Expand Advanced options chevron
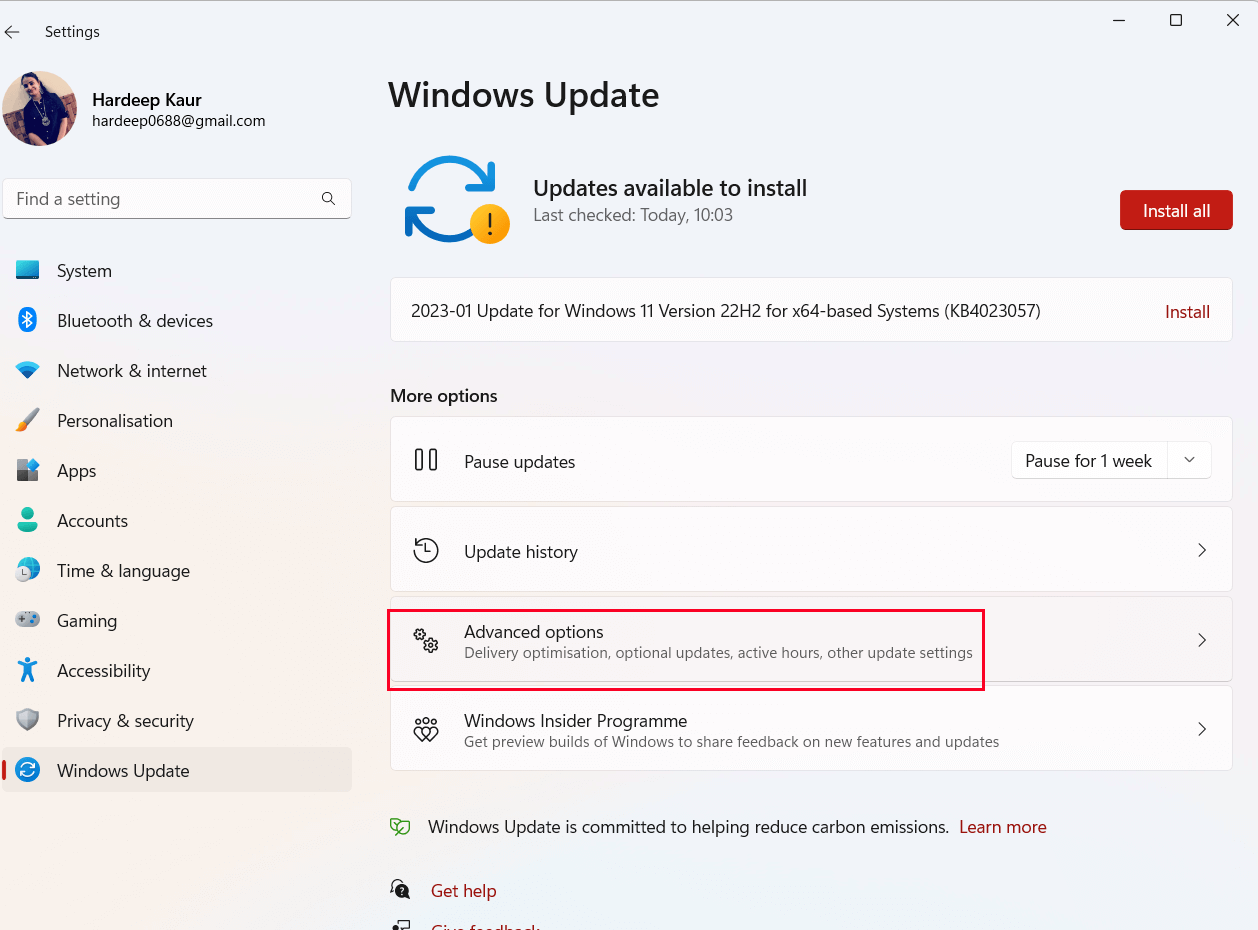Screen dimensions: 1258x930 (1202, 640)
